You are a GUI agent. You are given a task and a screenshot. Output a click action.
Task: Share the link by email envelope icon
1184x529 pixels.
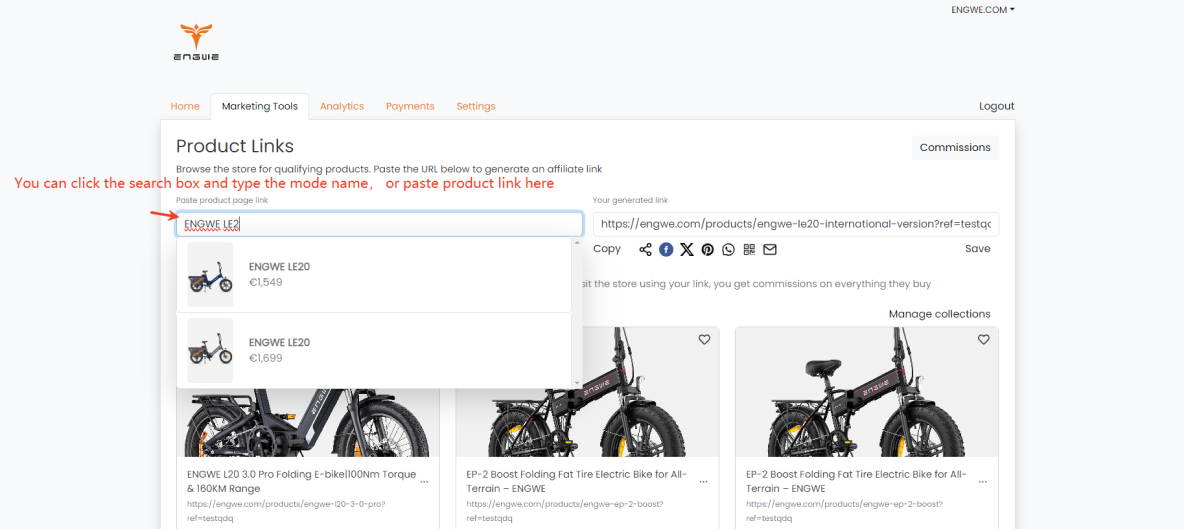tap(769, 250)
